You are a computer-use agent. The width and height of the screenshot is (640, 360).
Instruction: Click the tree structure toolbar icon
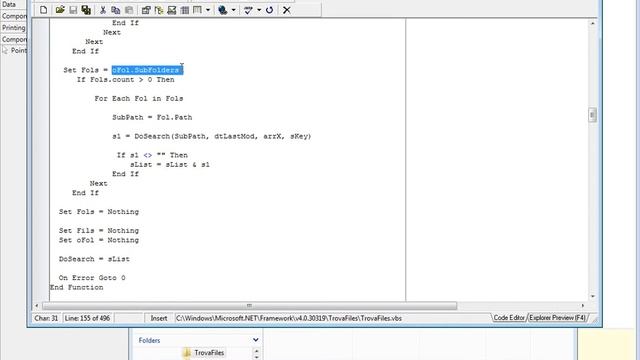tap(159, 10)
